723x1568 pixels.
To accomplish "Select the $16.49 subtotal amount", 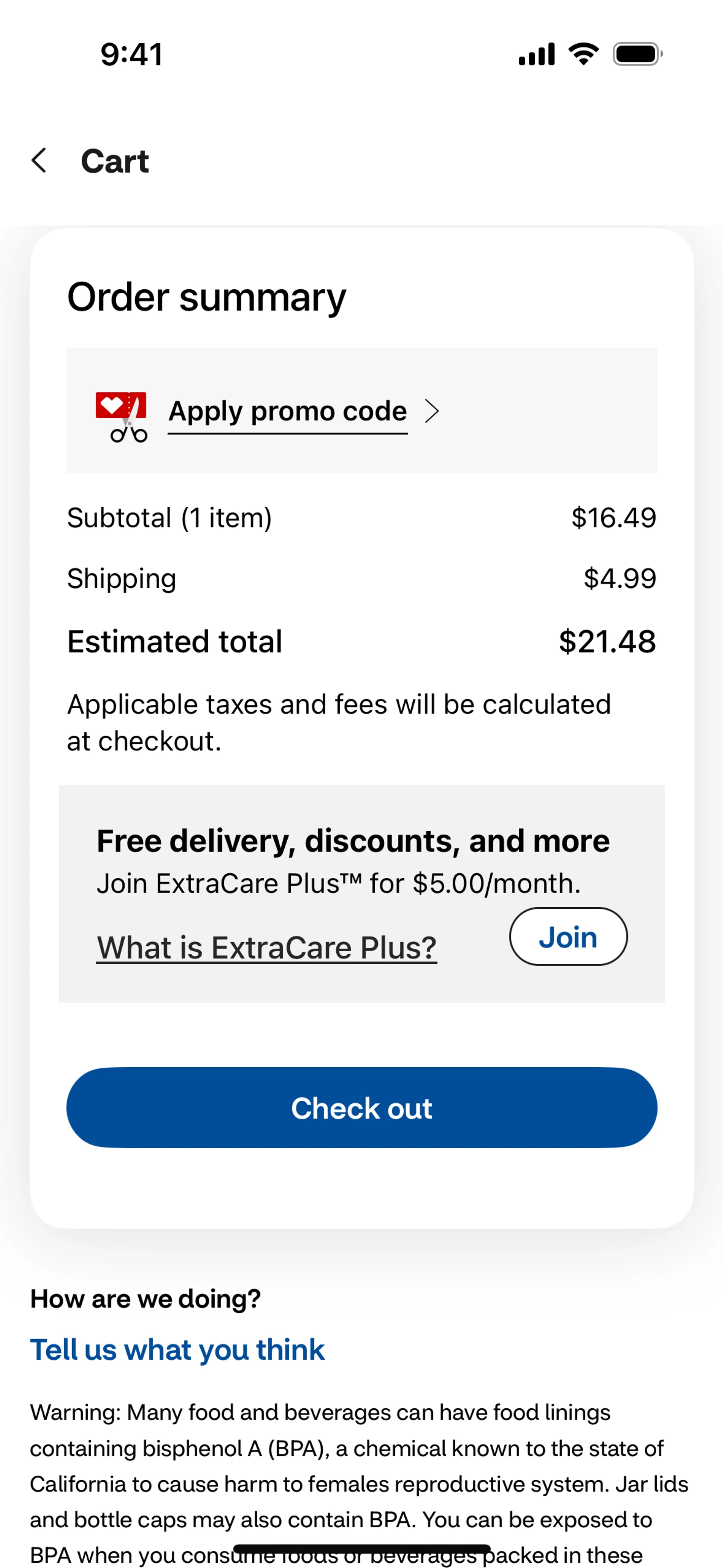I will pos(613,518).
